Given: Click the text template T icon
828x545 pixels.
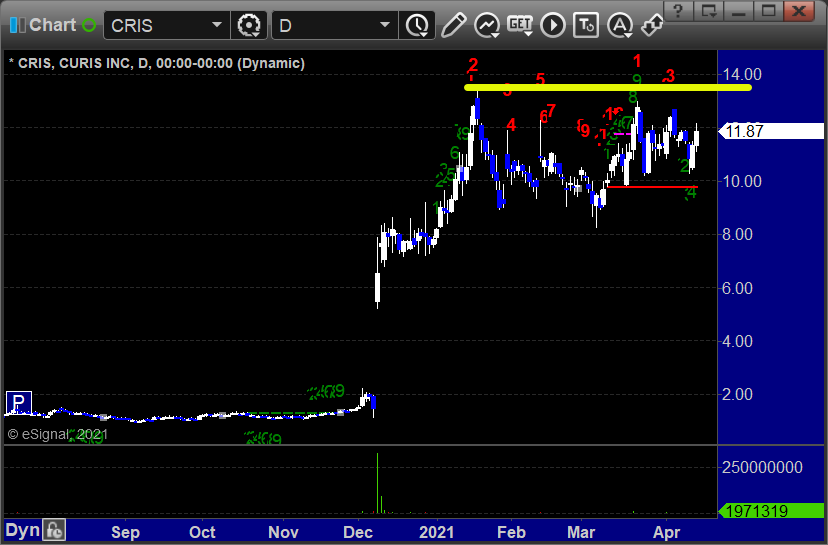Looking at the screenshot, I should [x=586, y=25].
